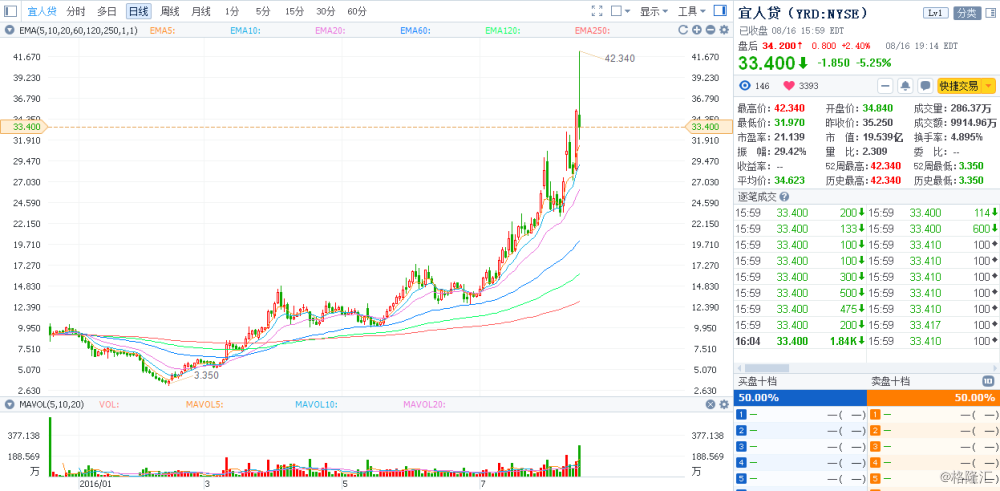Select the 15分 chart tab

pyautogui.click(x=294, y=11)
